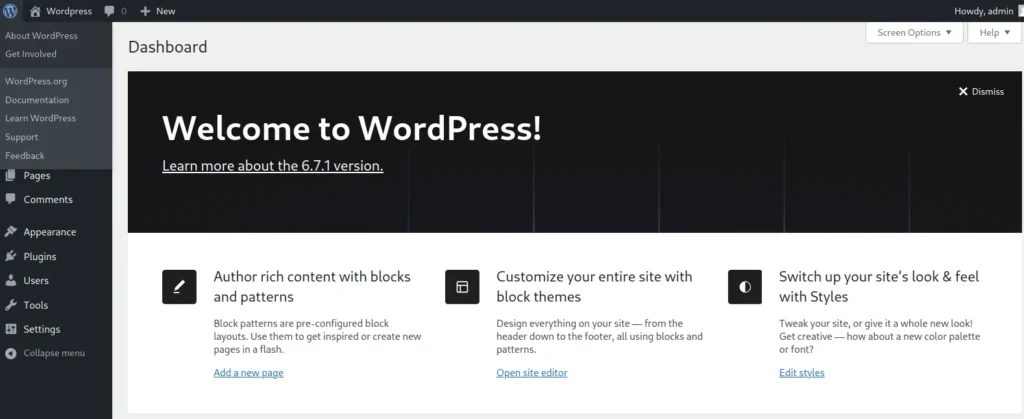Click heading Author rich content with blocks
Screen dimensions: 1024x419
[x=312, y=287]
